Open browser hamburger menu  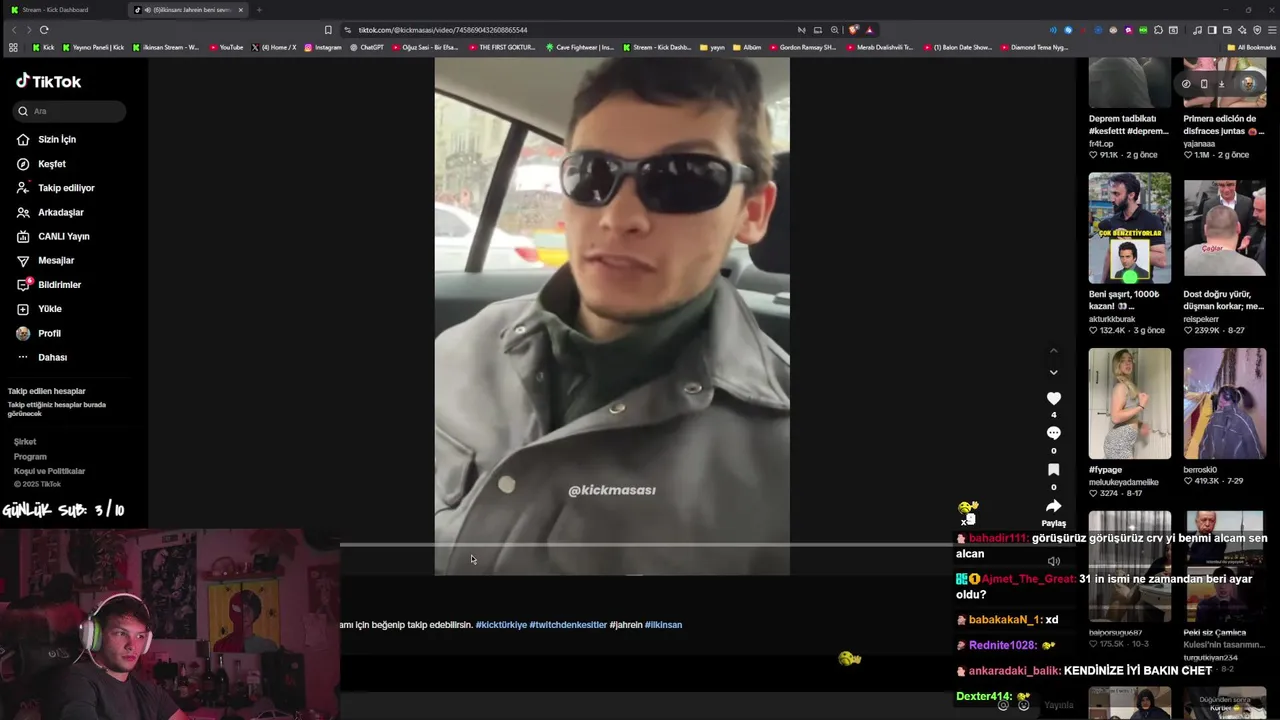(x=1271, y=30)
